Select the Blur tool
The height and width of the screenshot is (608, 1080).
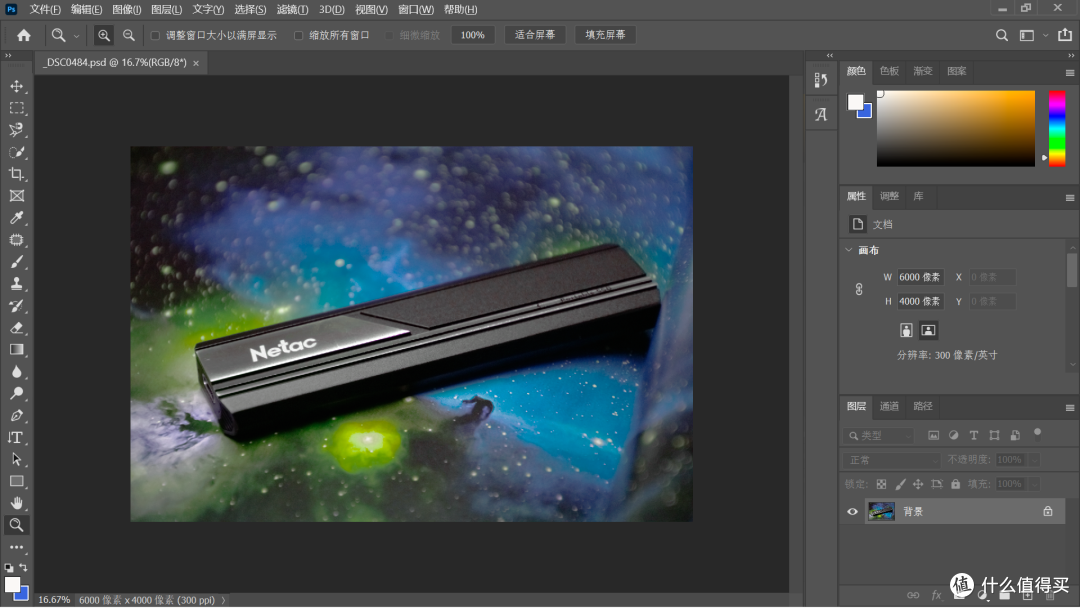pos(17,372)
